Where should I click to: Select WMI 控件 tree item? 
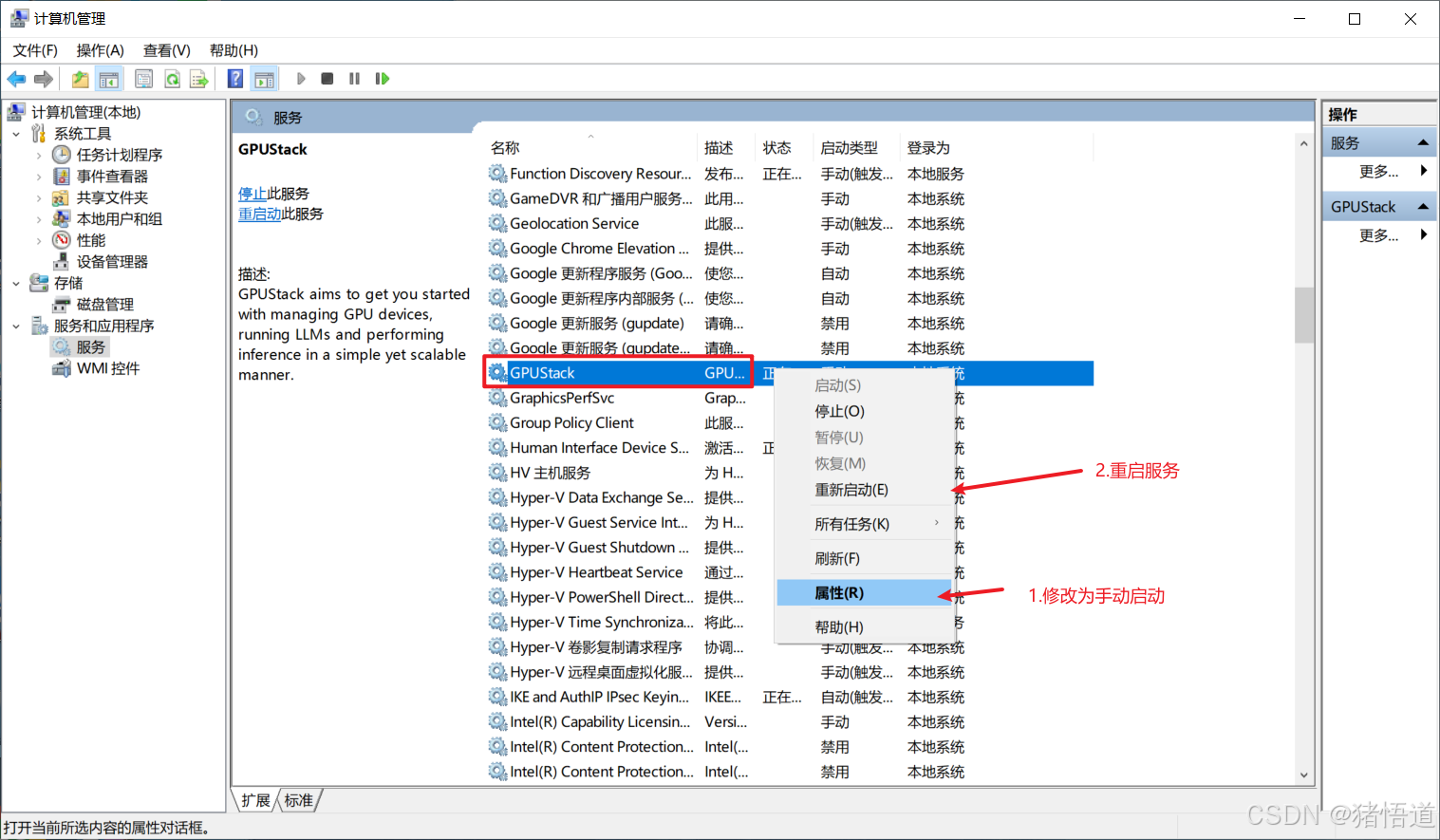tap(108, 368)
